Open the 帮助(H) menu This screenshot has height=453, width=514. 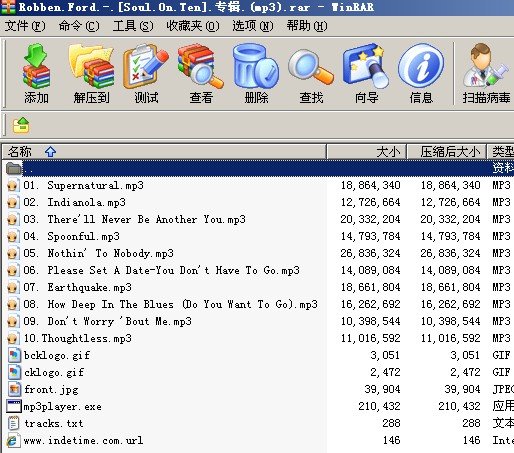pyautogui.click(x=307, y=26)
